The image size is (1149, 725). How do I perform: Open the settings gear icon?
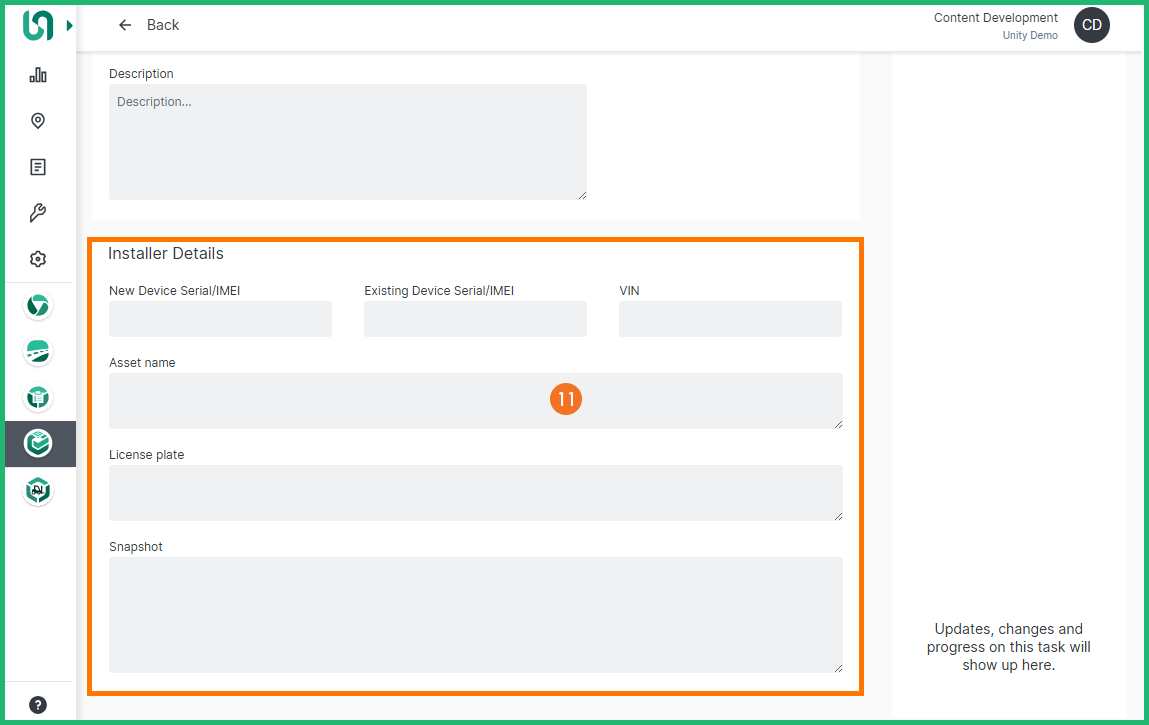[38, 259]
